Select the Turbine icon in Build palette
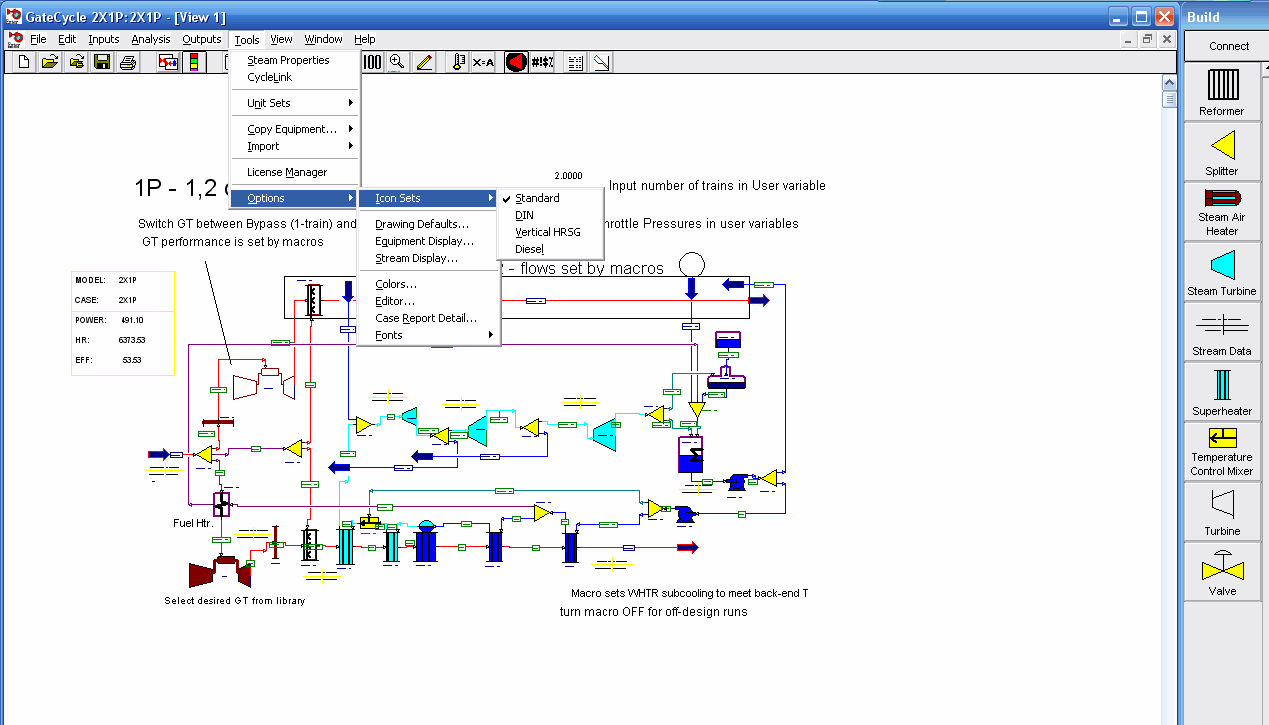Image resolution: width=1269 pixels, height=725 pixels. pos(1222,512)
